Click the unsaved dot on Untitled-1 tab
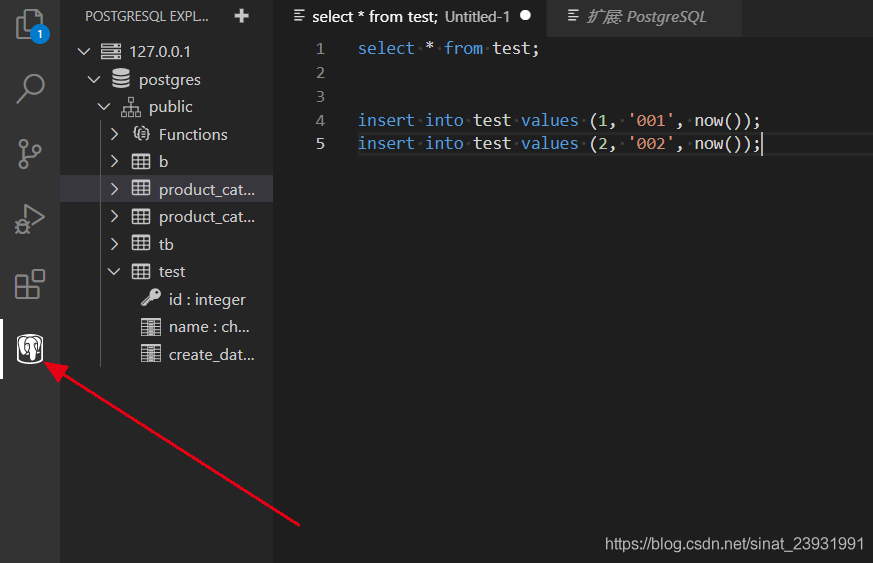This screenshot has width=873, height=563. (x=526, y=17)
